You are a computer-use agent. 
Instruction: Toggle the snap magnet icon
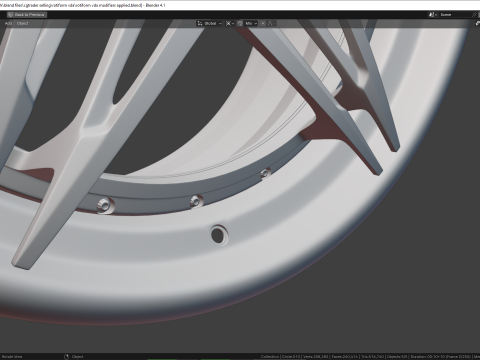(240, 23)
